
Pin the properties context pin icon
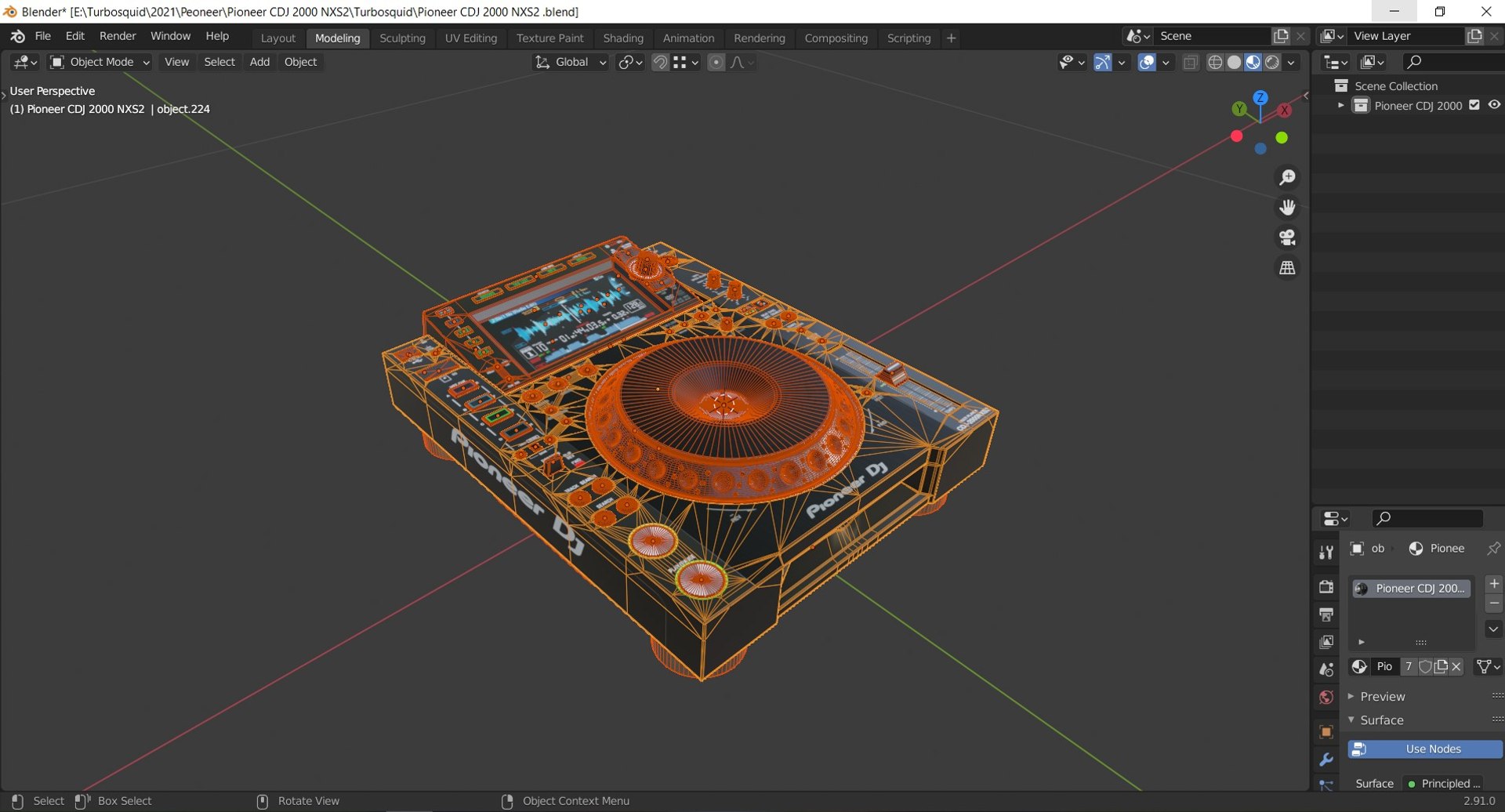pyautogui.click(x=1493, y=549)
